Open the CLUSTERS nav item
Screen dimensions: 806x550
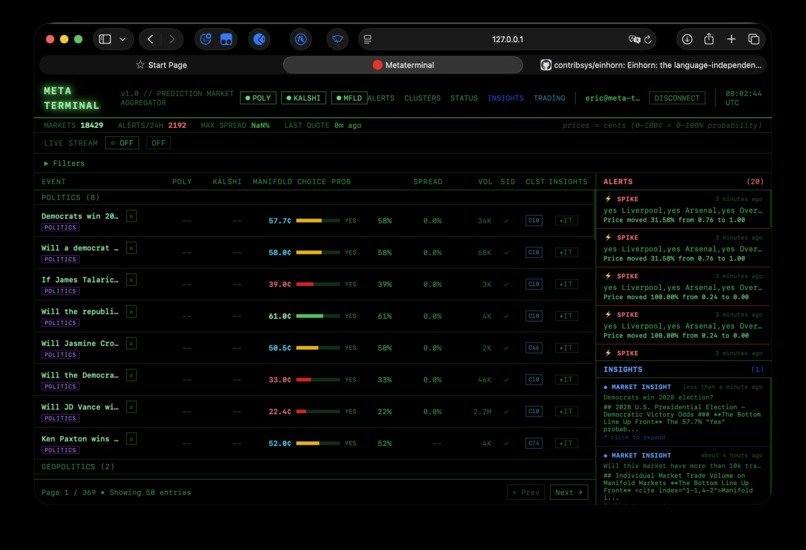[422, 98]
